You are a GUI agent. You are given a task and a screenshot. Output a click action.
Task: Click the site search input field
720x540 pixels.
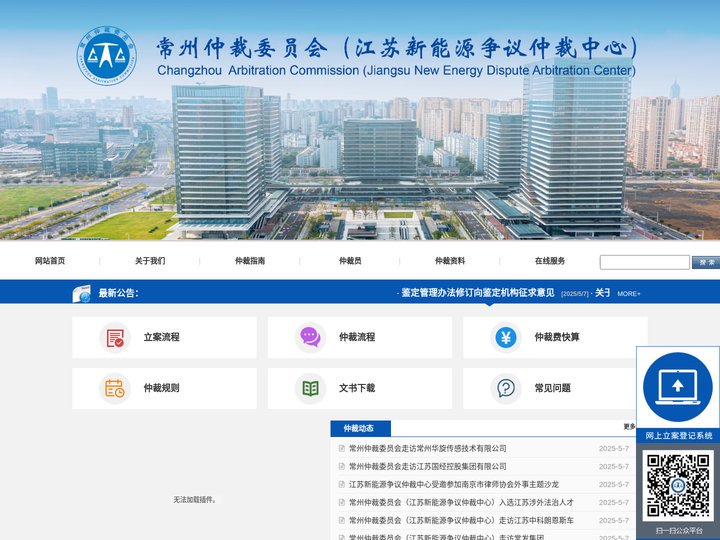(644, 262)
